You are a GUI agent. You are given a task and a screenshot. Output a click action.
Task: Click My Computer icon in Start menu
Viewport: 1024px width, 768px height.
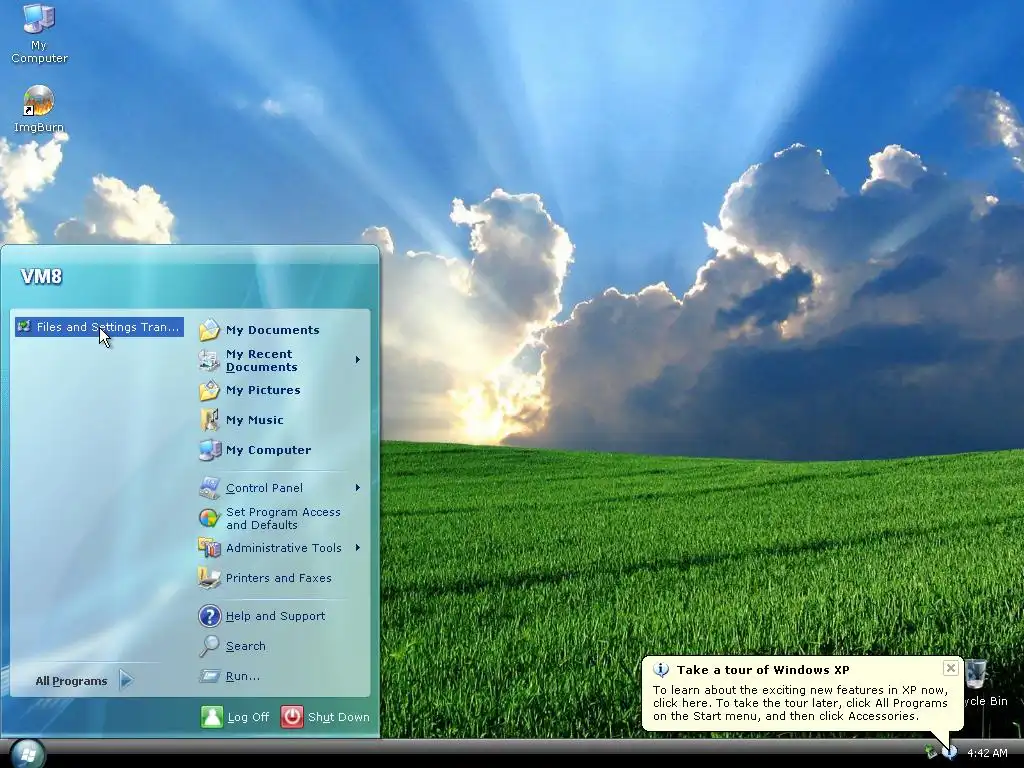coord(209,449)
